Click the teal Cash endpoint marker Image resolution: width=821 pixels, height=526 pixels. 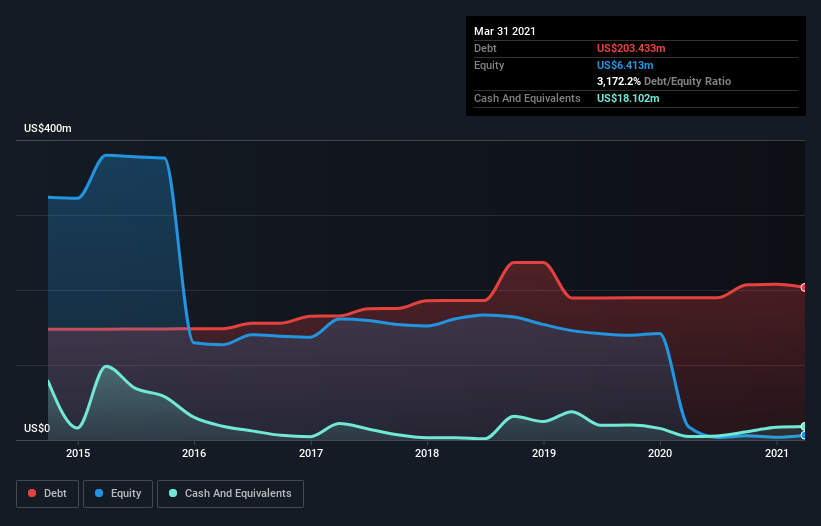[804, 427]
